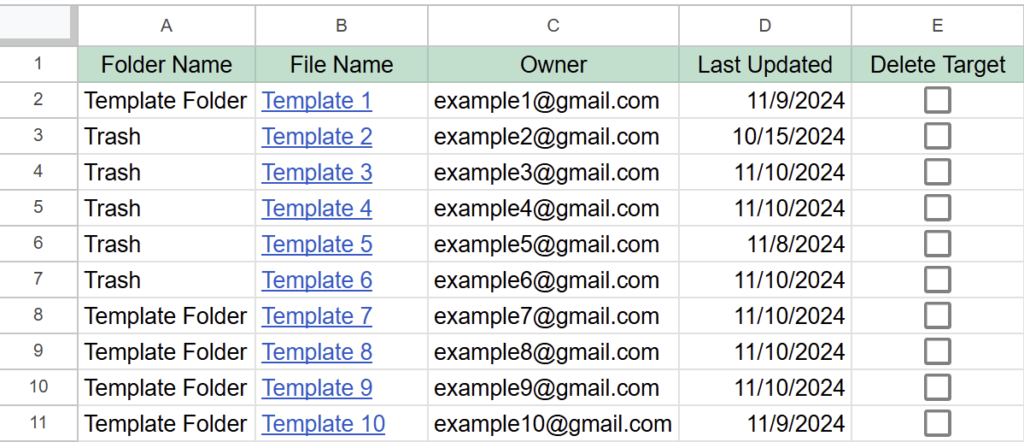
Task: Open the Template 3 hyperlink
Action: point(317,172)
